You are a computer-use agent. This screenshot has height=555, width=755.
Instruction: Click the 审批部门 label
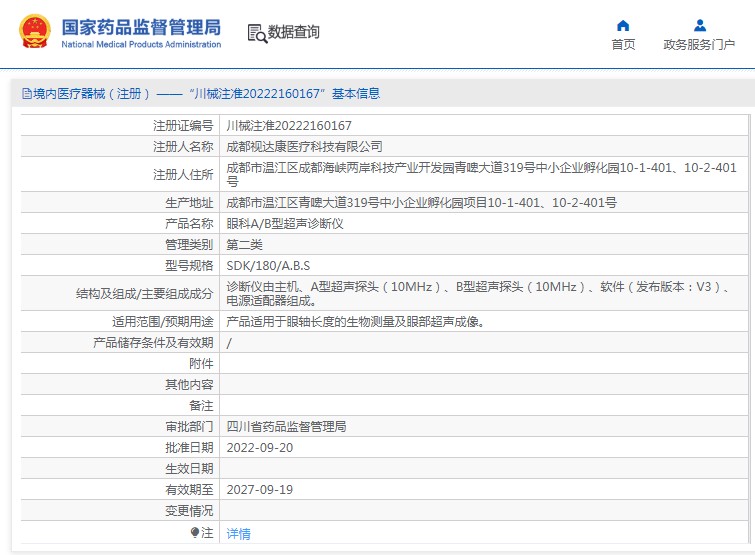(189, 426)
